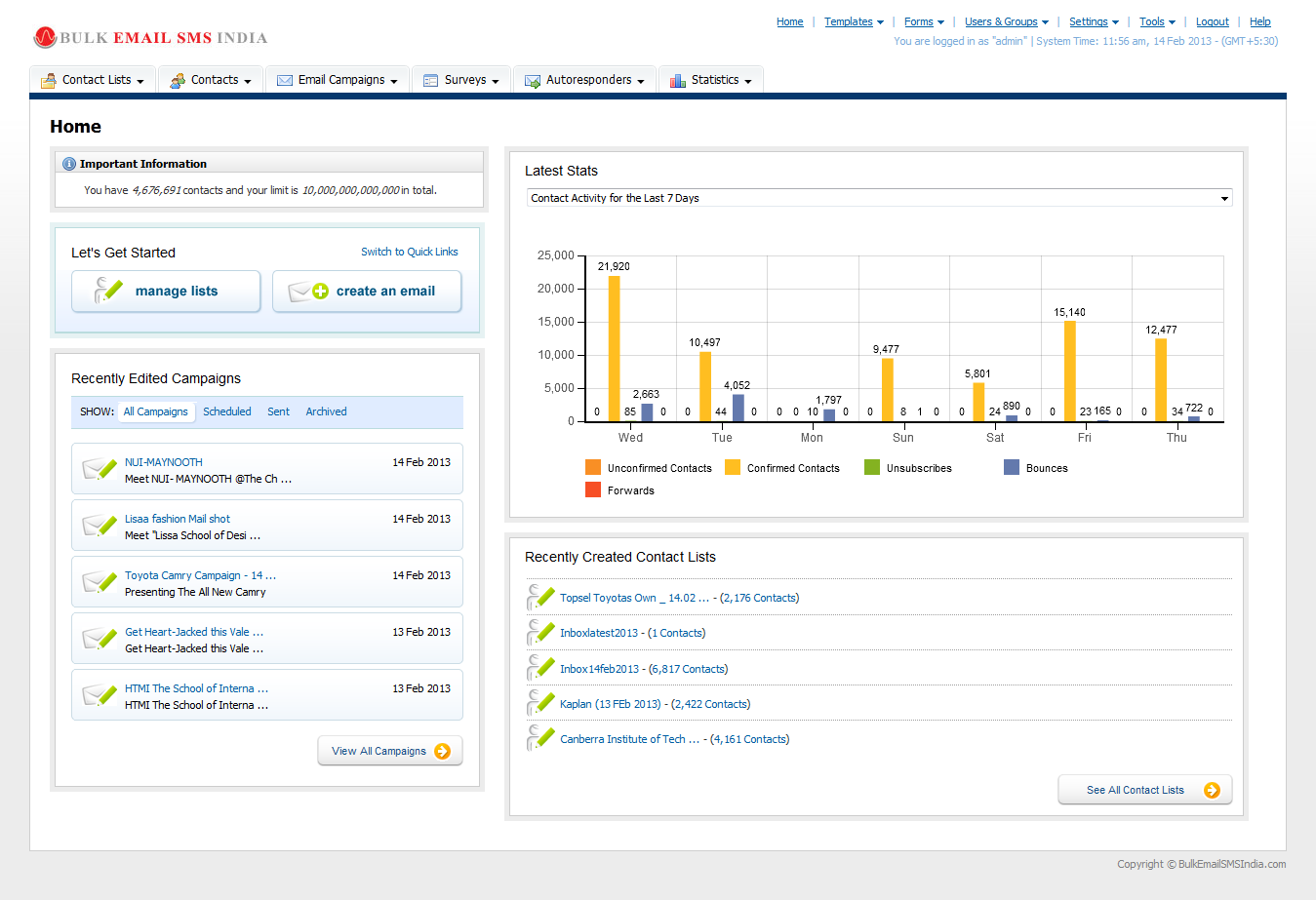Click Switch to Quick Links

coord(409,252)
